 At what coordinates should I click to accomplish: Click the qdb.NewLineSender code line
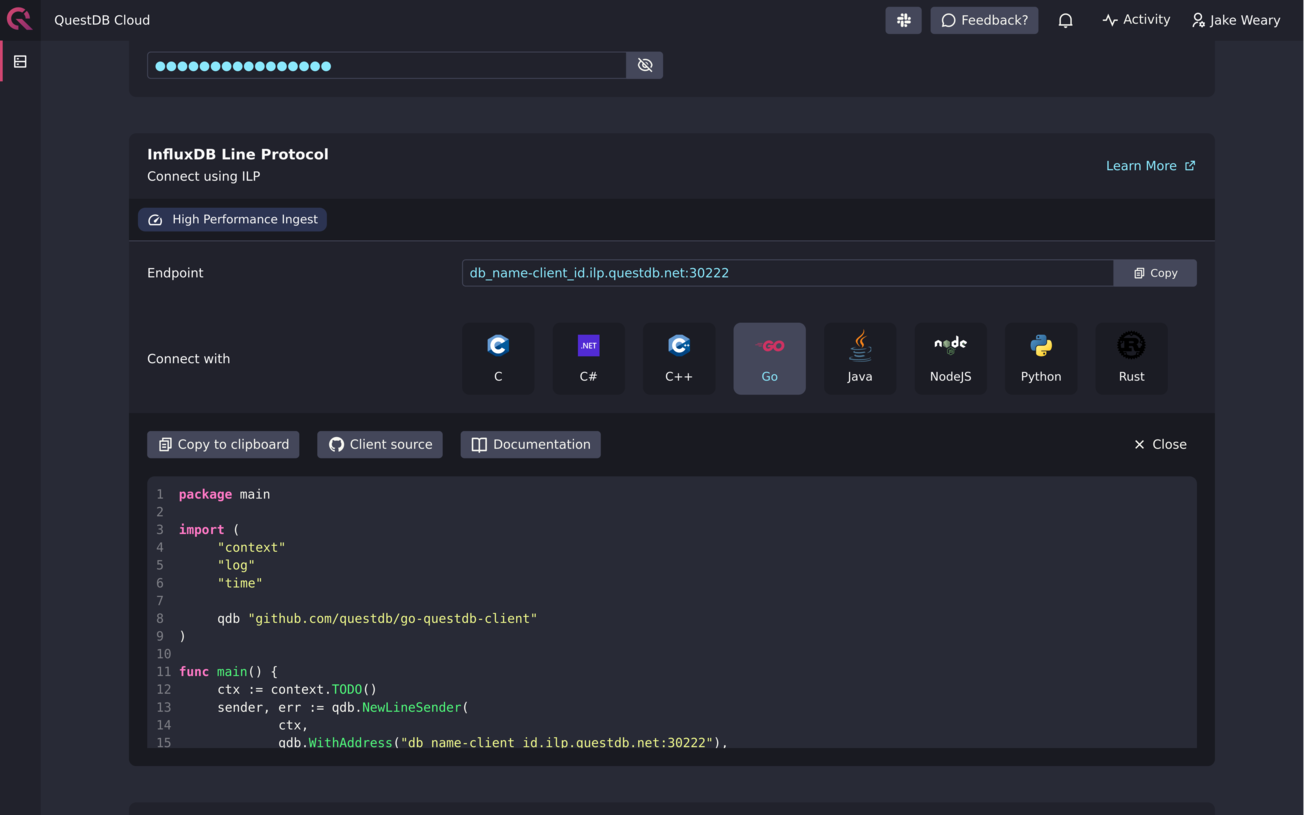[x=343, y=707]
